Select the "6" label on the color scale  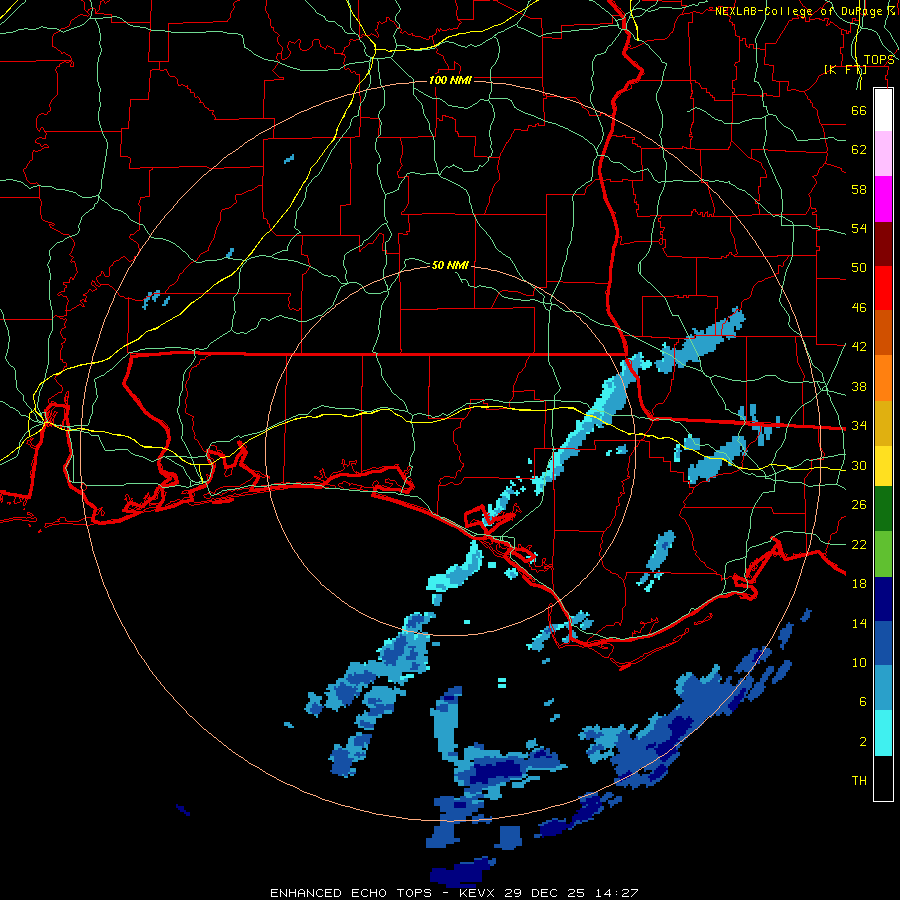(x=863, y=702)
